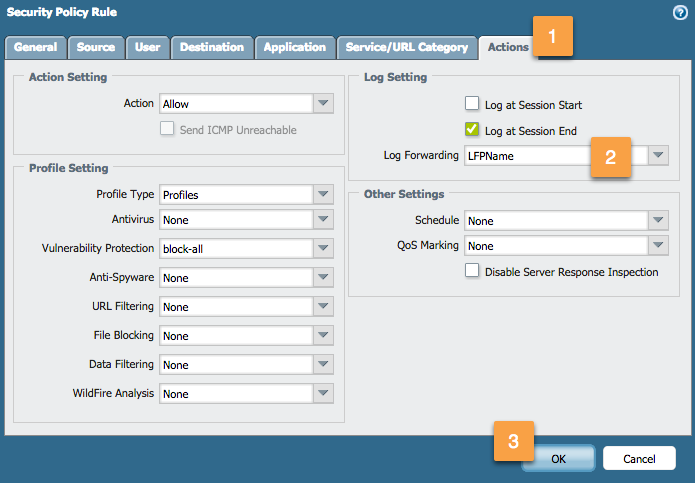The image size is (695, 483).
Task: Expand the File Blocking dropdown
Action: 322,335
